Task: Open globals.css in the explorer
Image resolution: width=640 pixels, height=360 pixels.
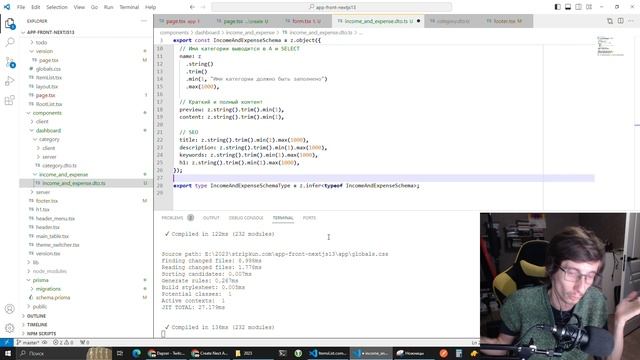Action: click(86, 69)
